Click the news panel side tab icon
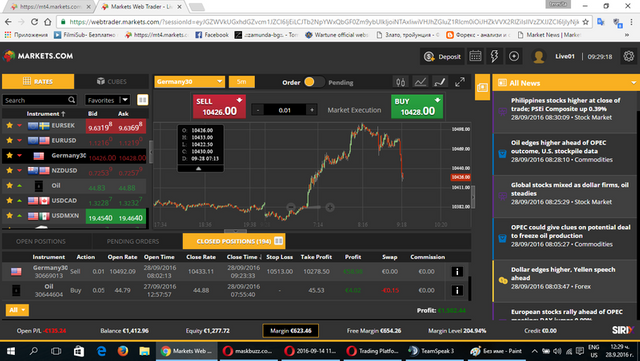Image resolution: width=640 pixels, height=361 pixels. pos(482,87)
